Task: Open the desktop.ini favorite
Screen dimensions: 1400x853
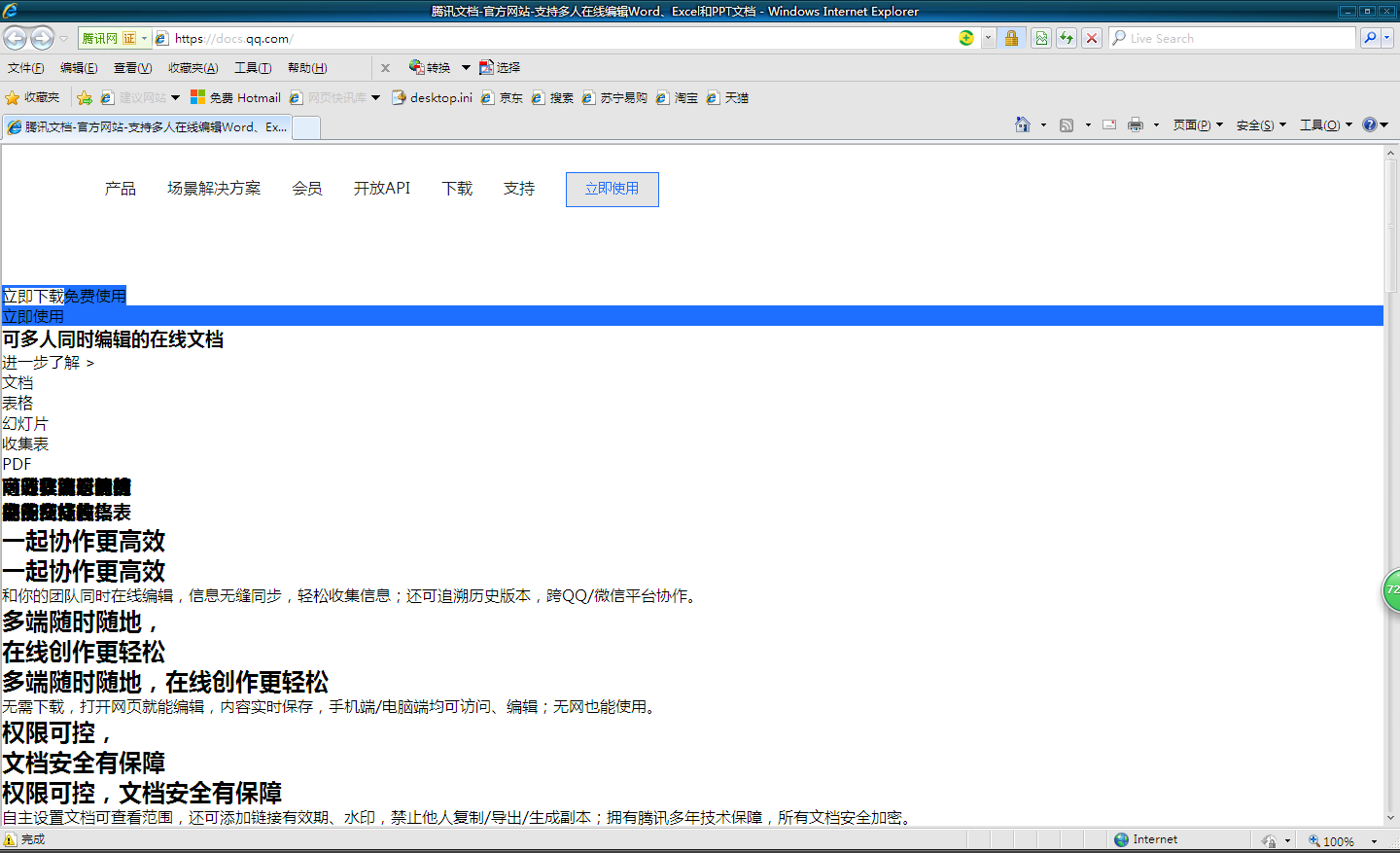Action: coord(432,97)
